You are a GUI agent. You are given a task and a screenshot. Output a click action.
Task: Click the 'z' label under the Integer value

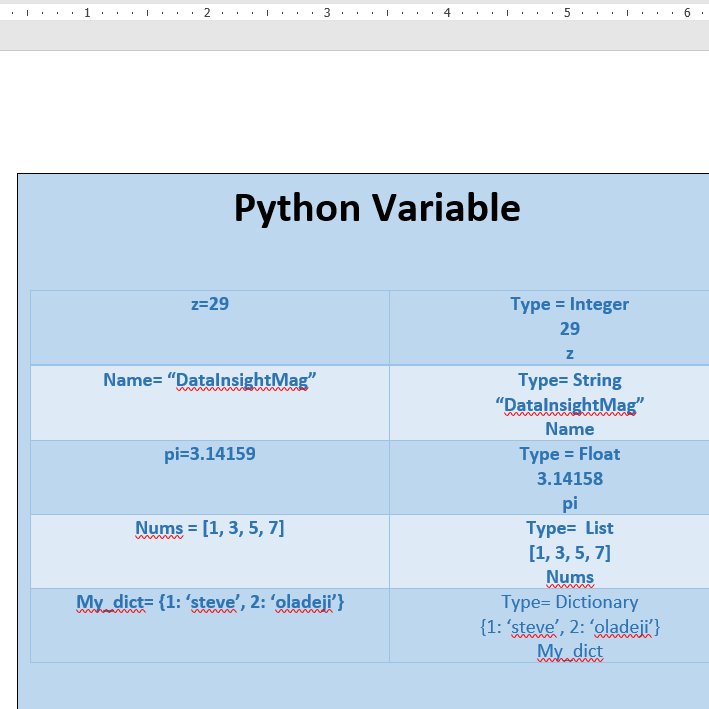570,354
